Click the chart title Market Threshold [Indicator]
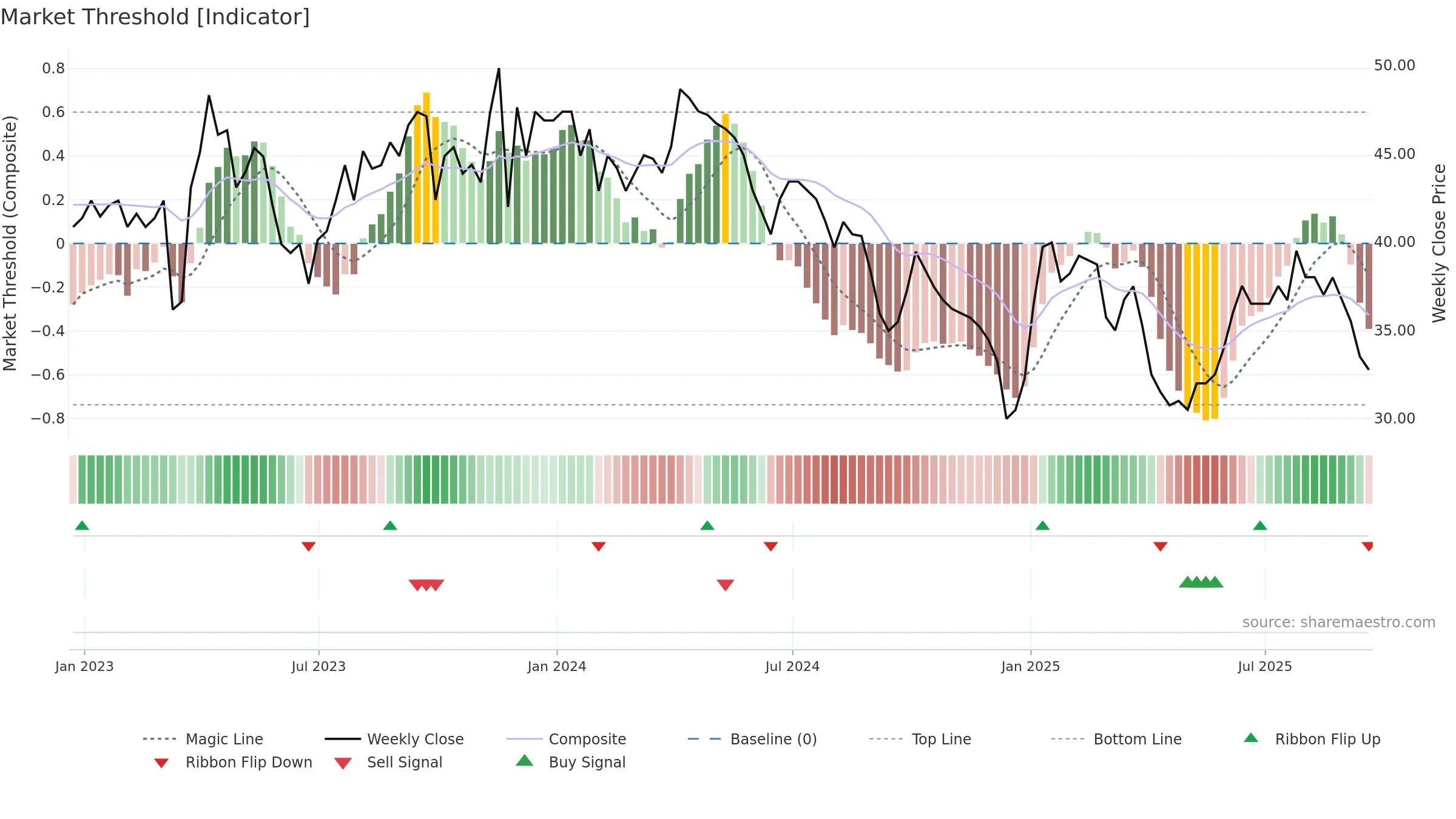 pos(155,17)
